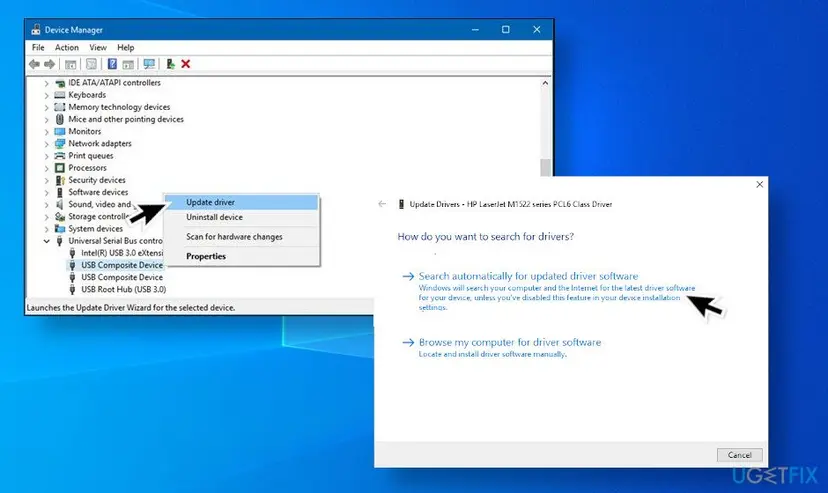Screen dimensions: 828x493
Task: Click the Security devices category icon
Action: pyautogui.click(x=60, y=180)
